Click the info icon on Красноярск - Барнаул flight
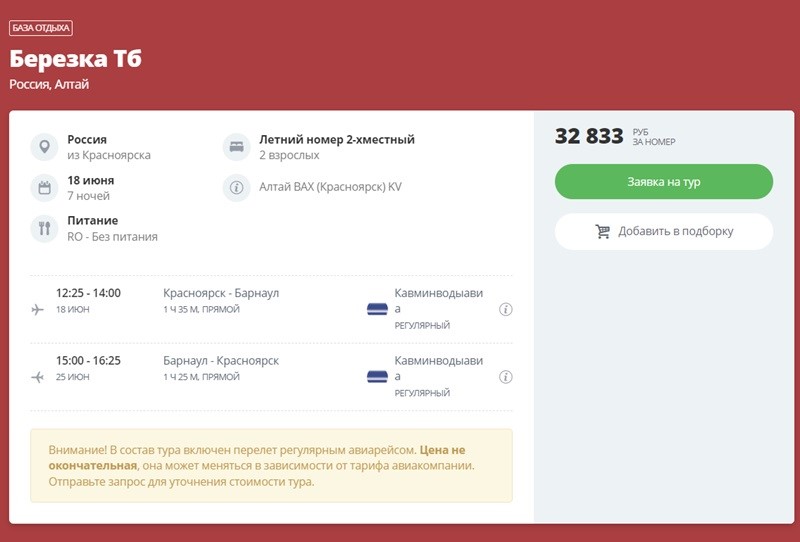The width and height of the screenshot is (800, 542). click(x=506, y=309)
